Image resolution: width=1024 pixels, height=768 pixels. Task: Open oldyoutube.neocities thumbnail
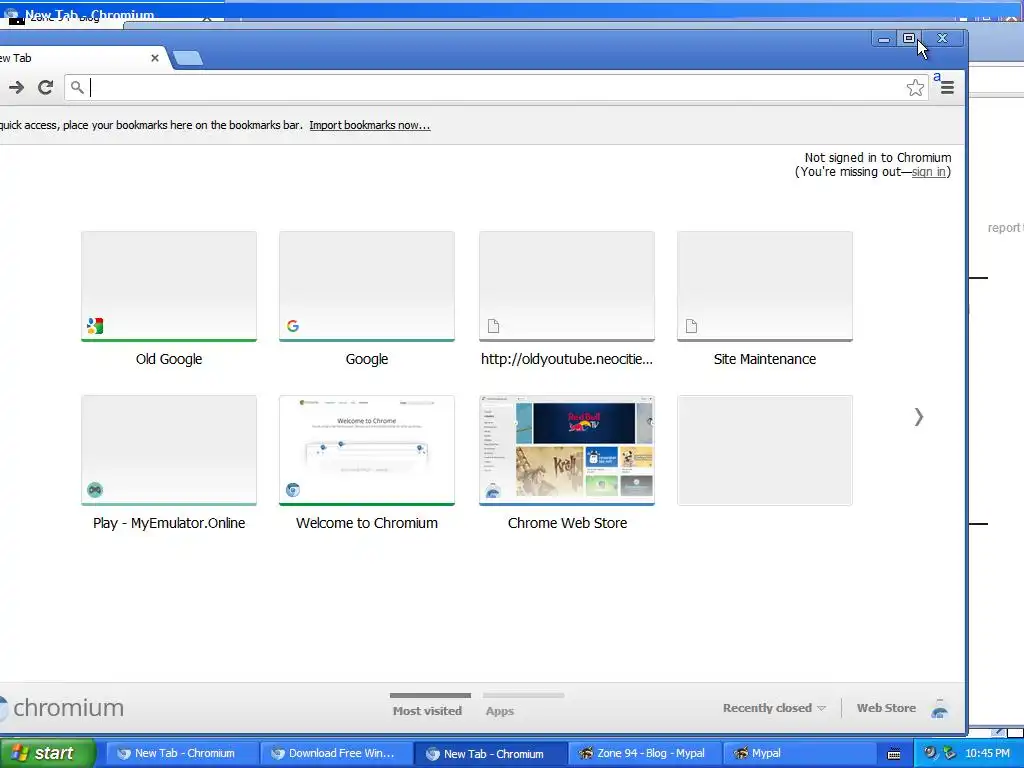click(567, 286)
